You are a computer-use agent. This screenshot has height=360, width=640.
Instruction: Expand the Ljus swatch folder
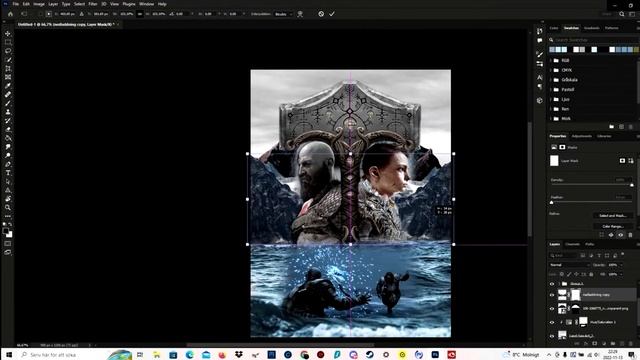pyautogui.click(x=551, y=99)
